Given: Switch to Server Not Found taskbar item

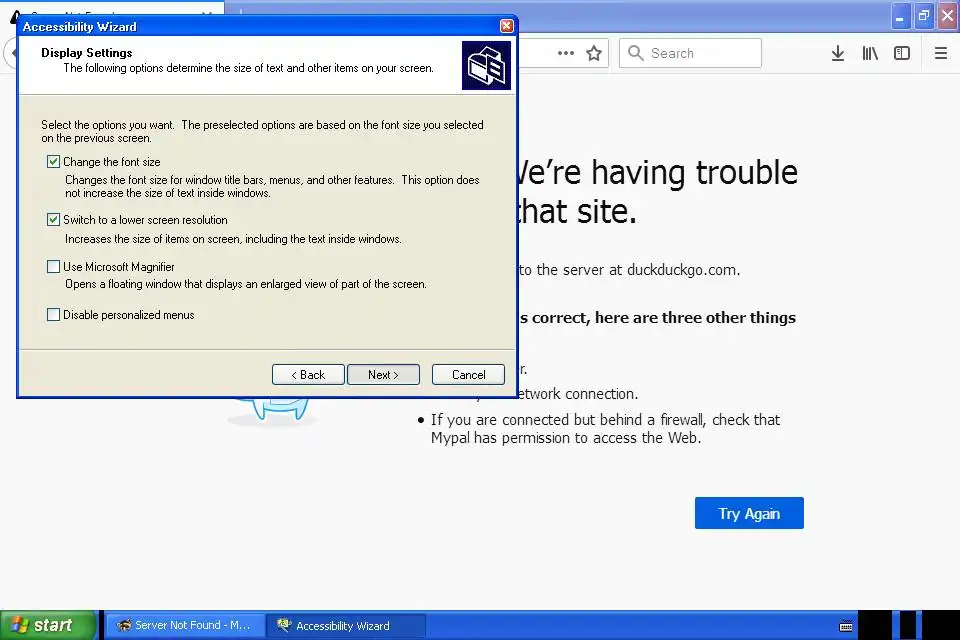Looking at the screenshot, I should click(186, 625).
